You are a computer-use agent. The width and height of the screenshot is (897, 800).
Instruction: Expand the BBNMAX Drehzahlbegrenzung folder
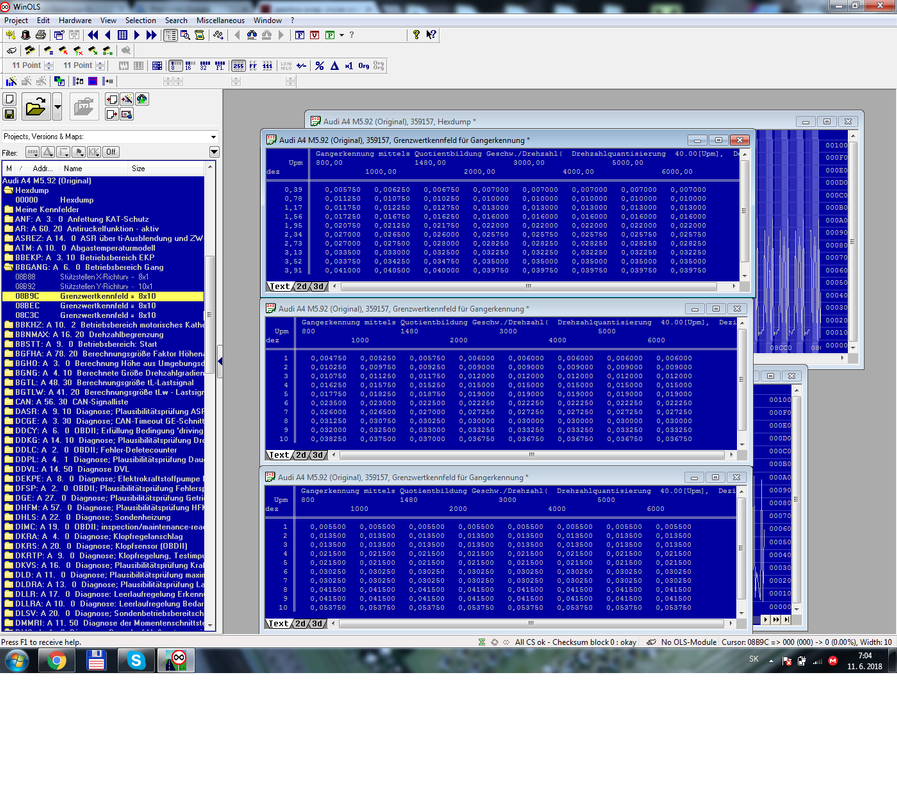click(x=9, y=335)
